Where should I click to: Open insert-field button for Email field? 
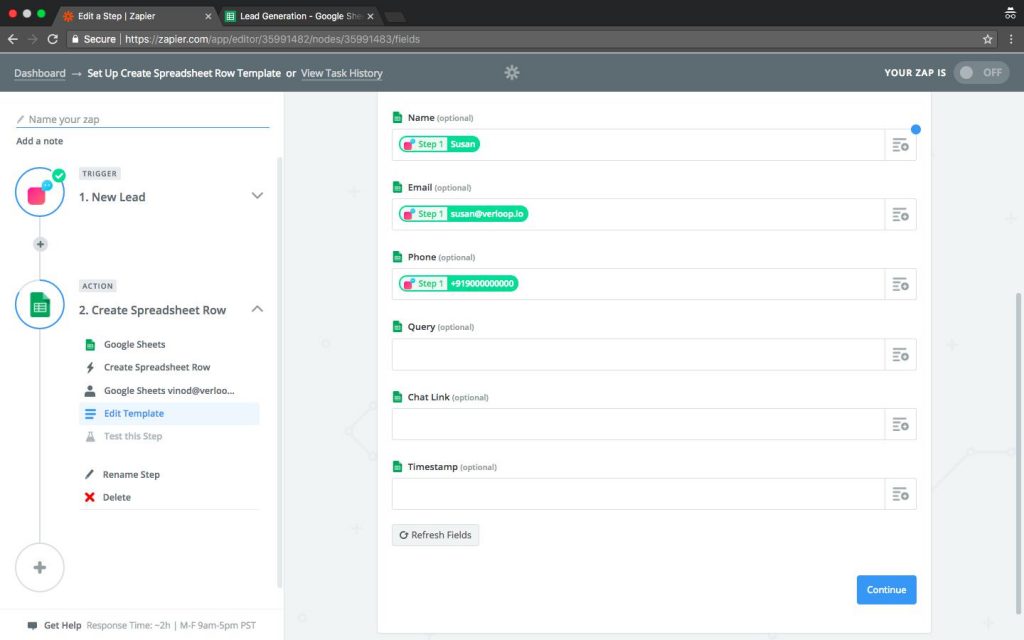[x=900, y=215]
